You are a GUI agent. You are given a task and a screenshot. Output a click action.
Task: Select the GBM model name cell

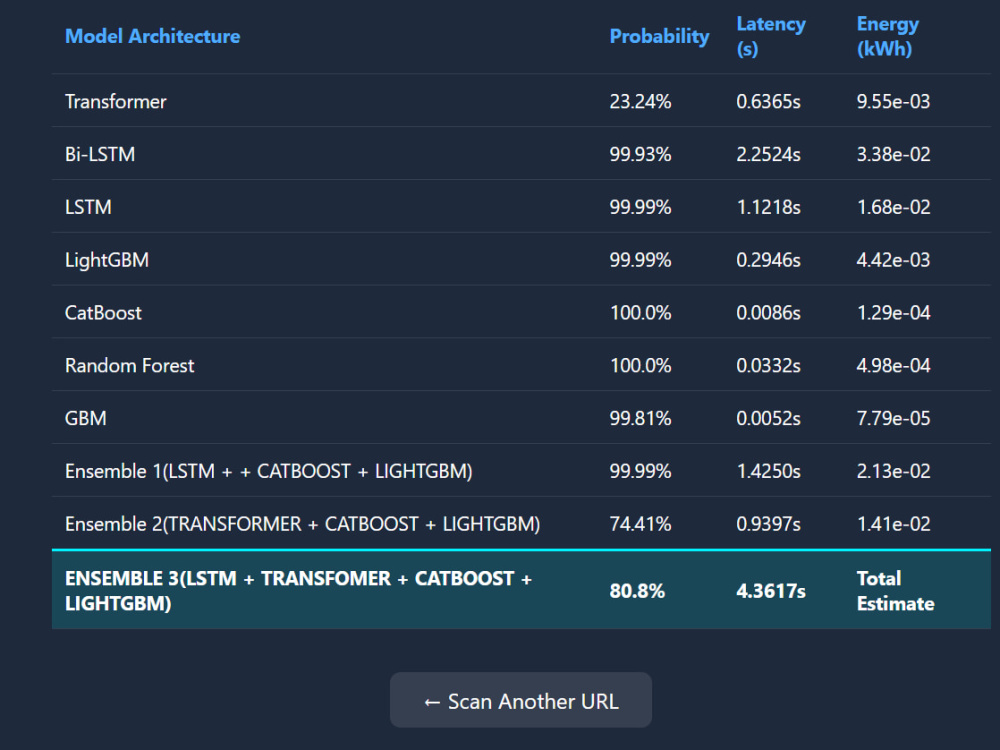pos(85,418)
